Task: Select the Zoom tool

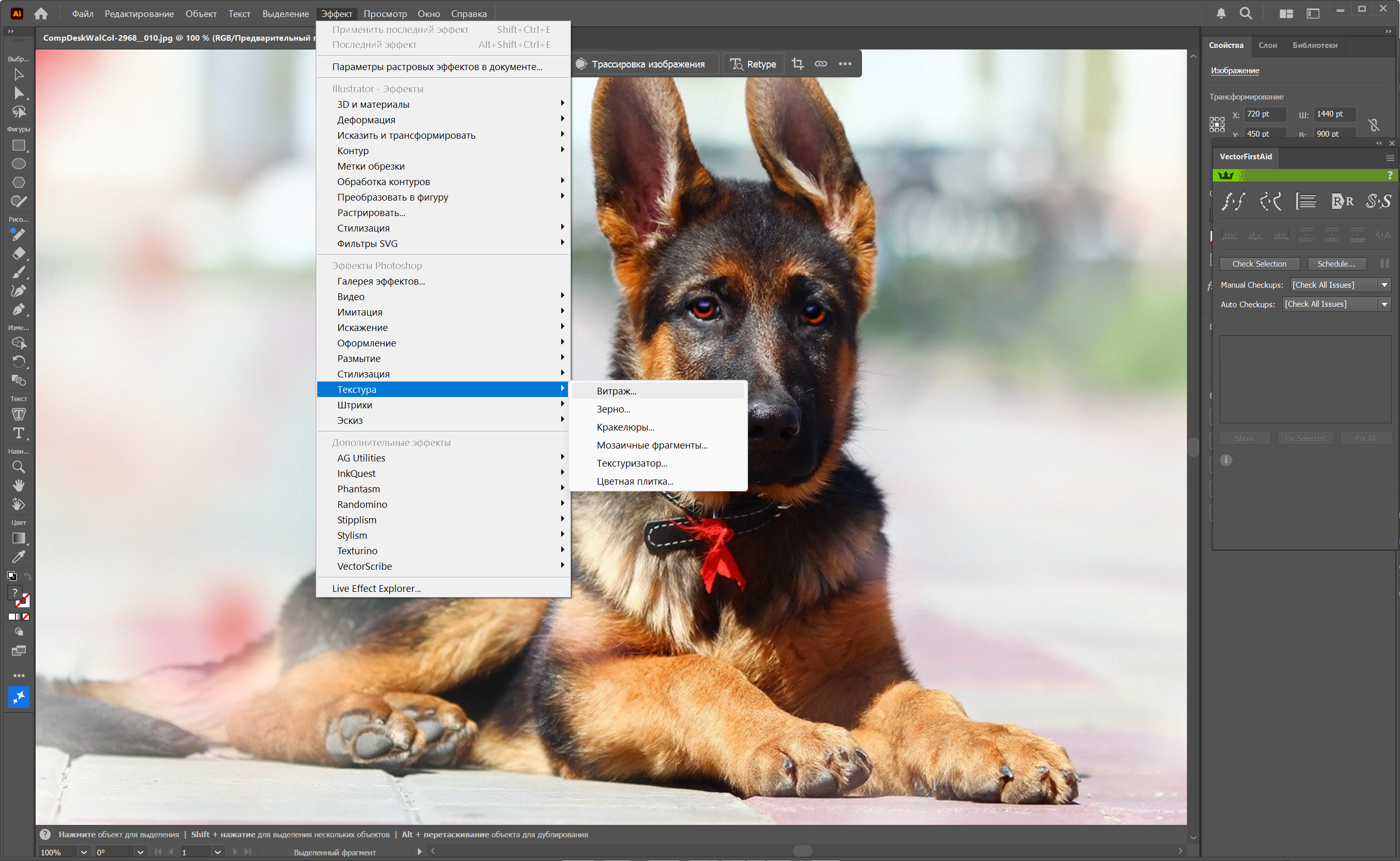Action: [x=18, y=467]
